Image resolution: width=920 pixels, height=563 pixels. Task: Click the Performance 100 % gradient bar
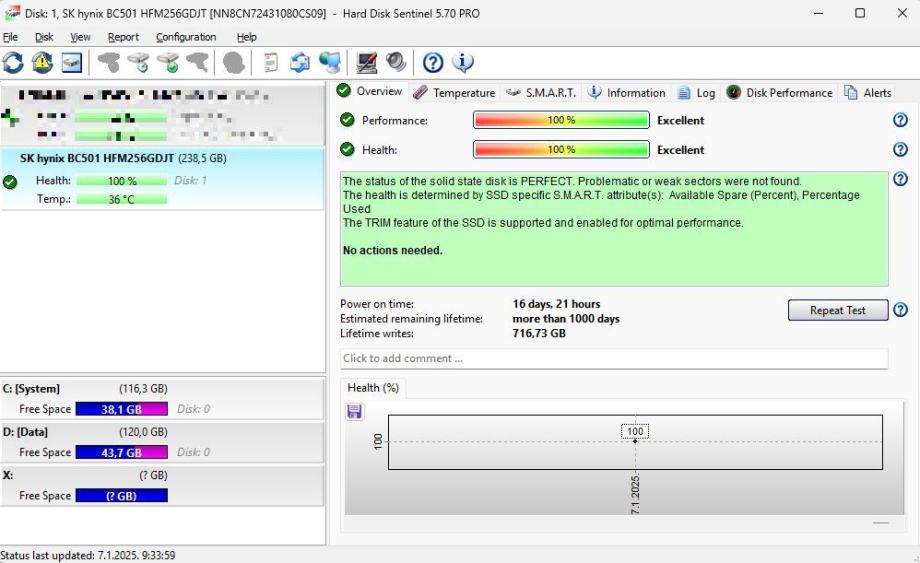pos(561,120)
